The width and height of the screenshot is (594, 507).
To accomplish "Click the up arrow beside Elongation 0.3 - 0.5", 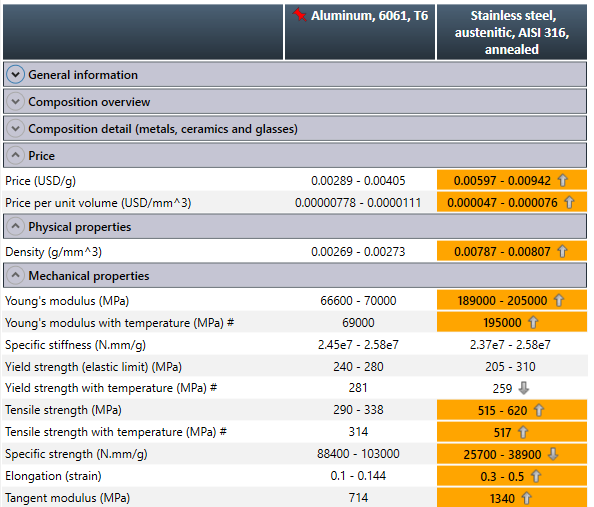I will [536, 476].
